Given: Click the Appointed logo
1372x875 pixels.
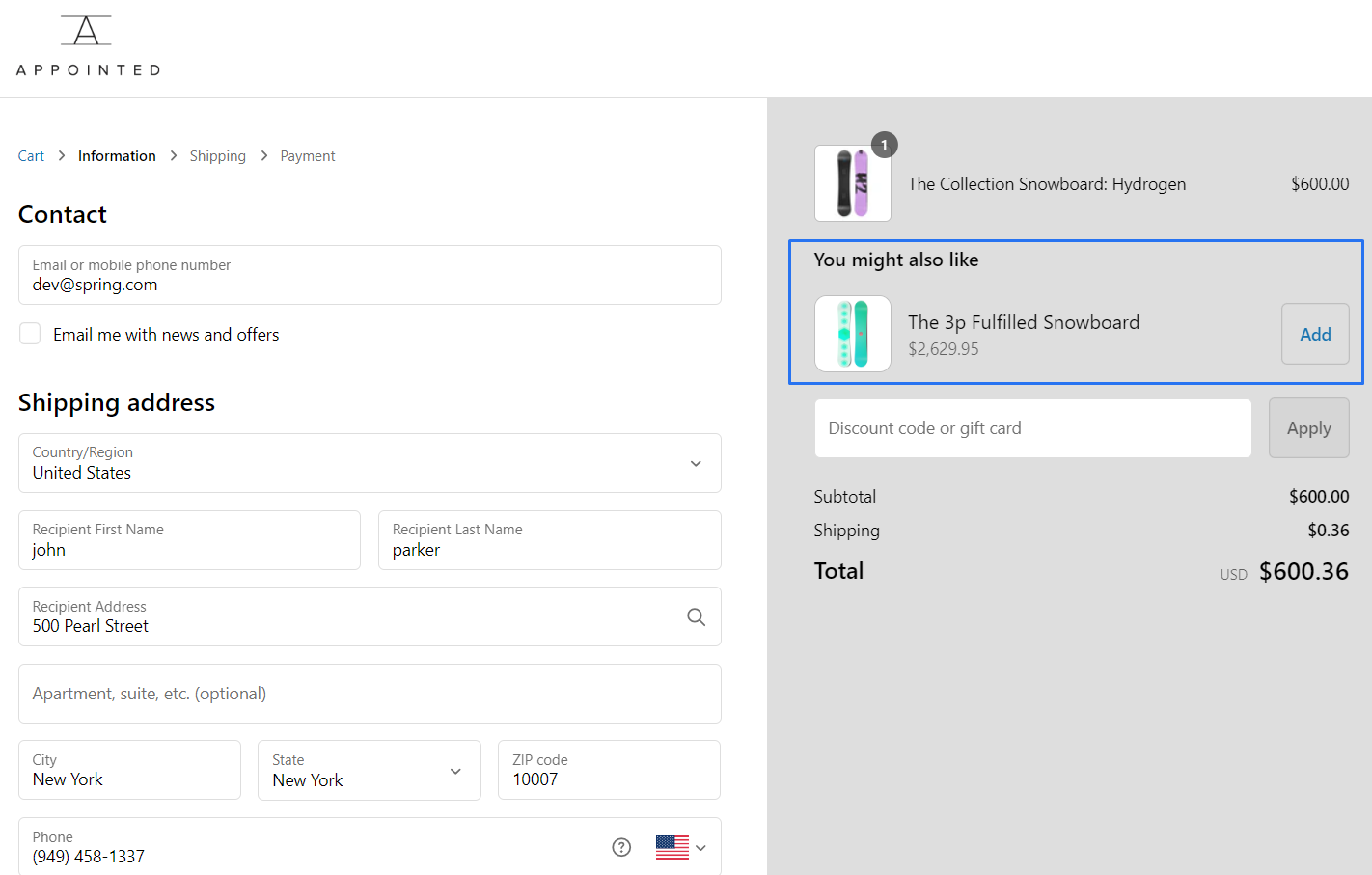Looking at the screenshot, I should click(x=87, y=44).
